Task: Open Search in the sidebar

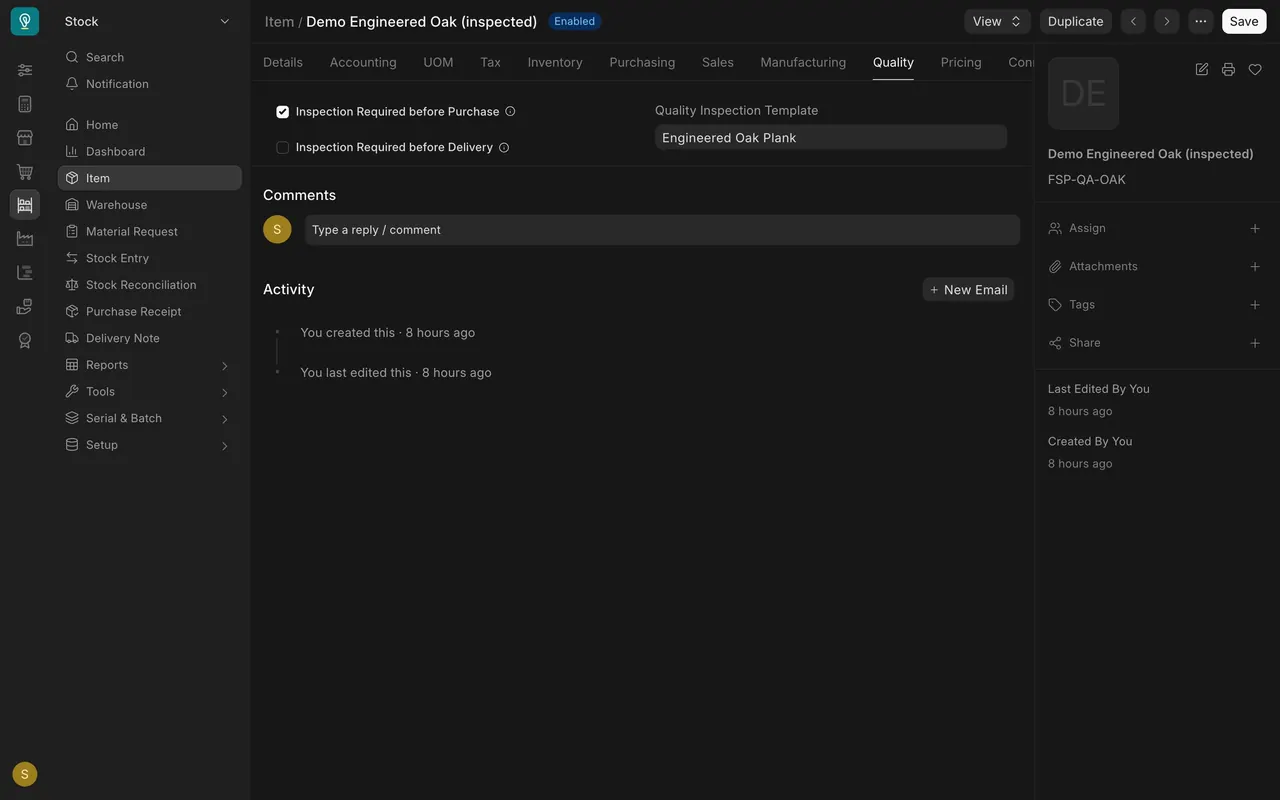Action: coord(149,57)
